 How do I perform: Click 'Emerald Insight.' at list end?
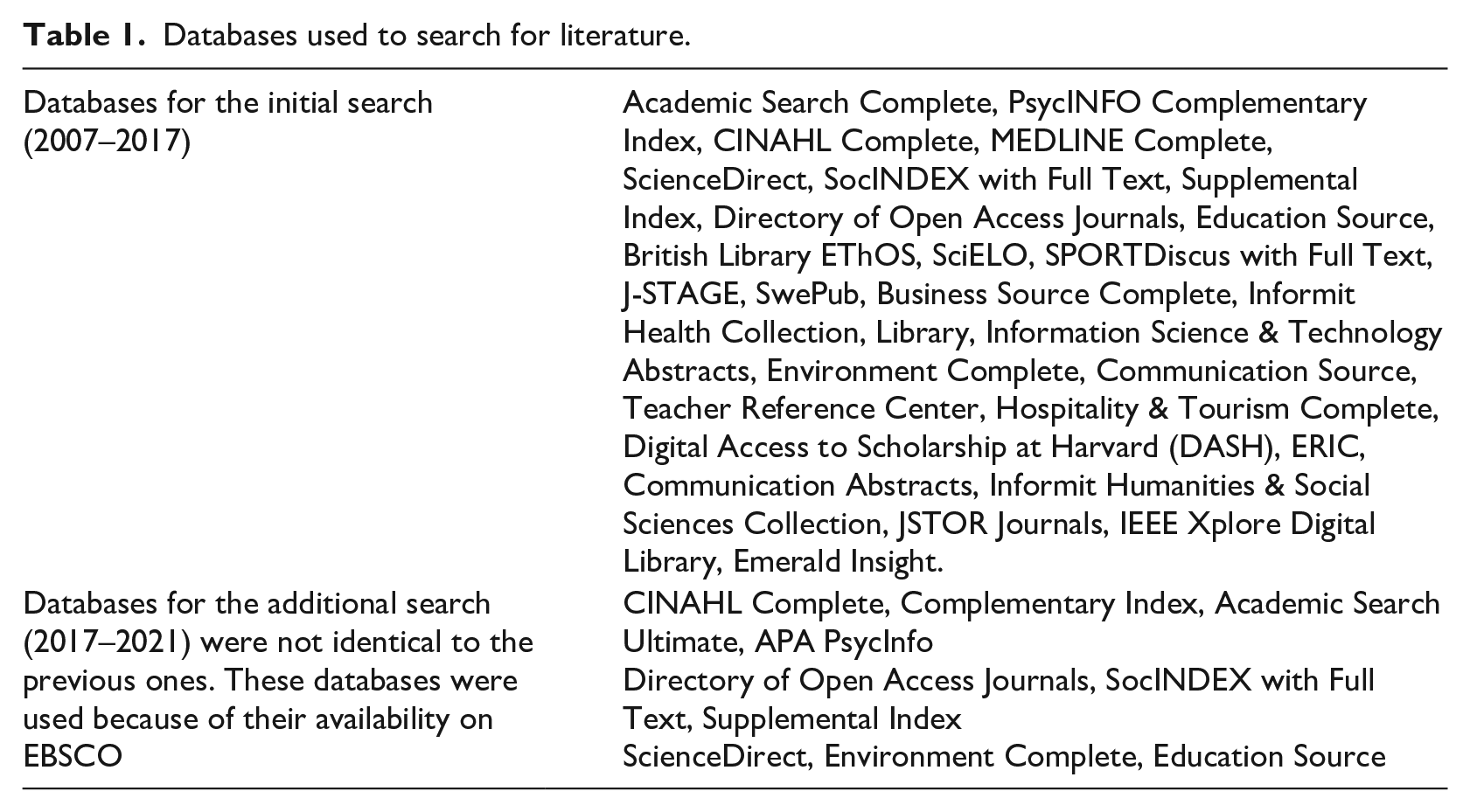[838, 561]
